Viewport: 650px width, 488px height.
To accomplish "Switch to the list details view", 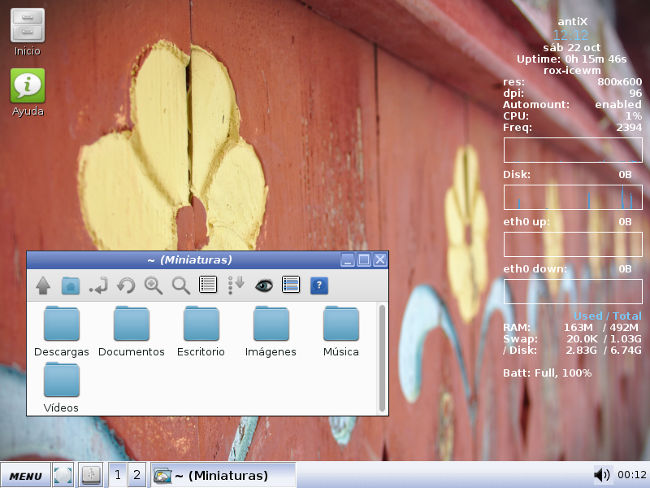I will (208, 285).
